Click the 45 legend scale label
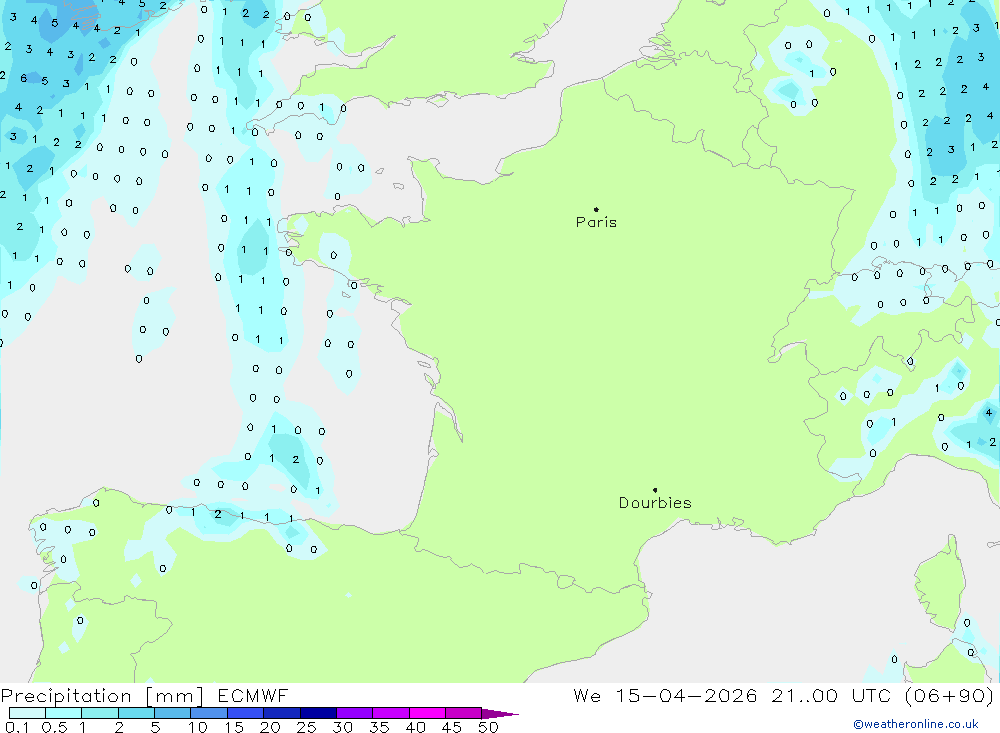The image size is (1000, 733). [x=452, y=727]
